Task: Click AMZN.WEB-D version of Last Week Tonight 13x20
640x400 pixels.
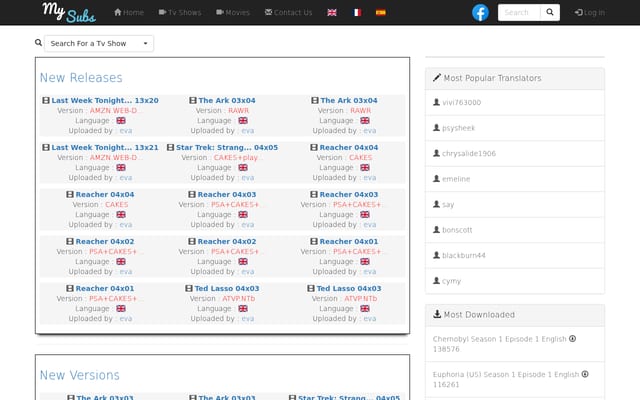Action: [116, 111]
